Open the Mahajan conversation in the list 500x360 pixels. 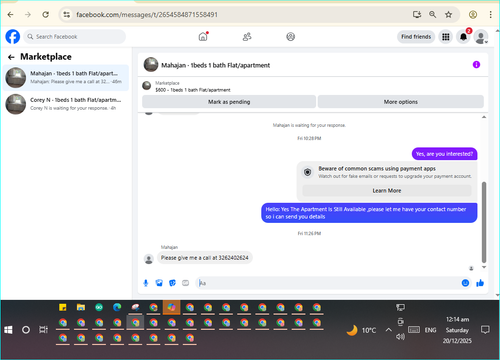click(x=66, y=77)
